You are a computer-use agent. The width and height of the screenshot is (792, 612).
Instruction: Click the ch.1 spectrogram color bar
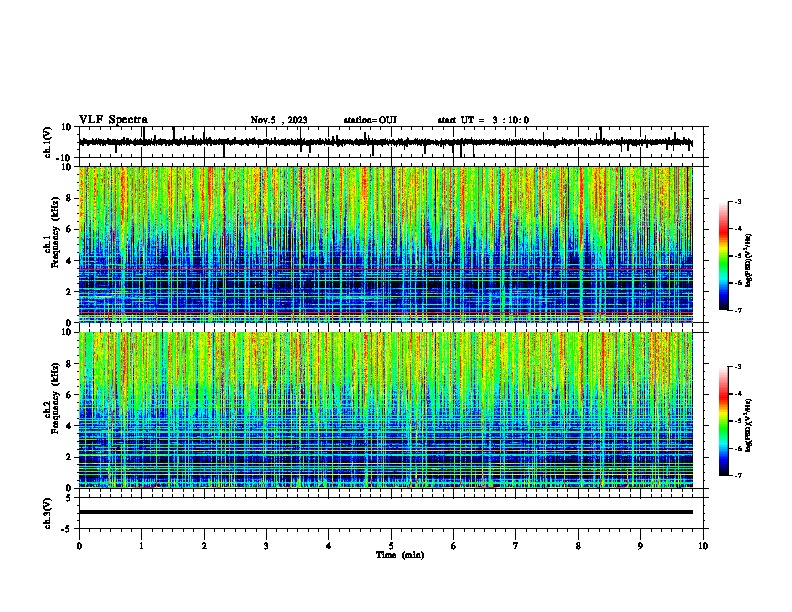point(724,256)
